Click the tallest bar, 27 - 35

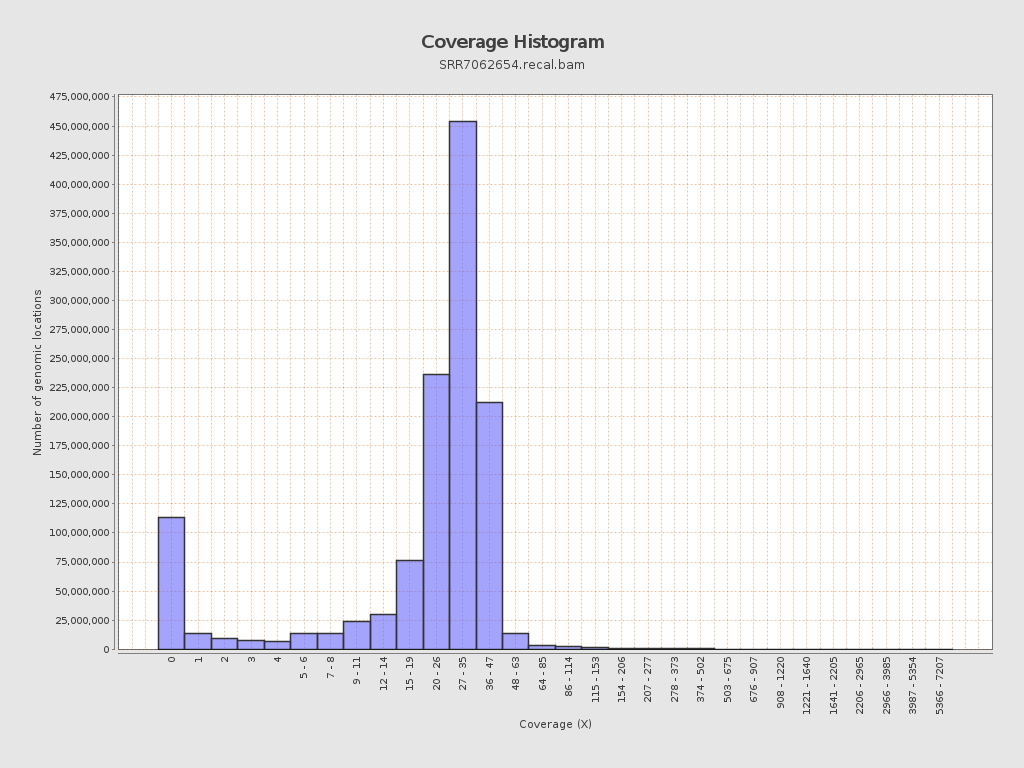coord(463,385)
